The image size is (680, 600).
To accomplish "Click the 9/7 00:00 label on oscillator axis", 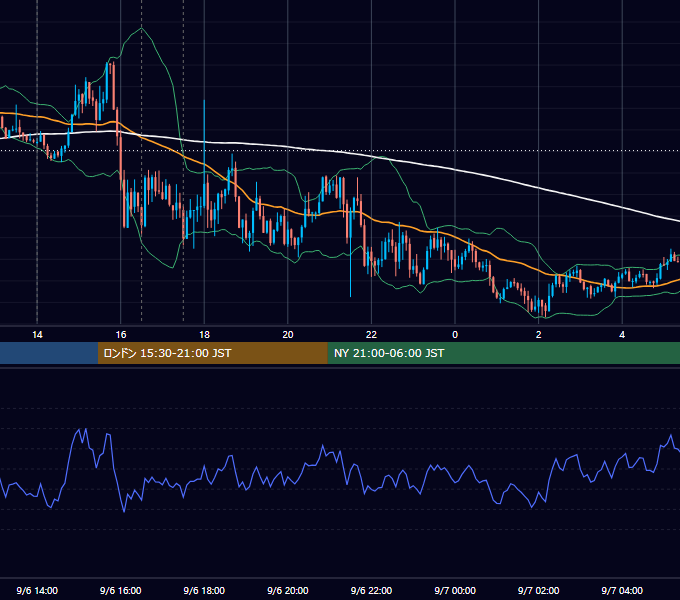I will [455, 590].
